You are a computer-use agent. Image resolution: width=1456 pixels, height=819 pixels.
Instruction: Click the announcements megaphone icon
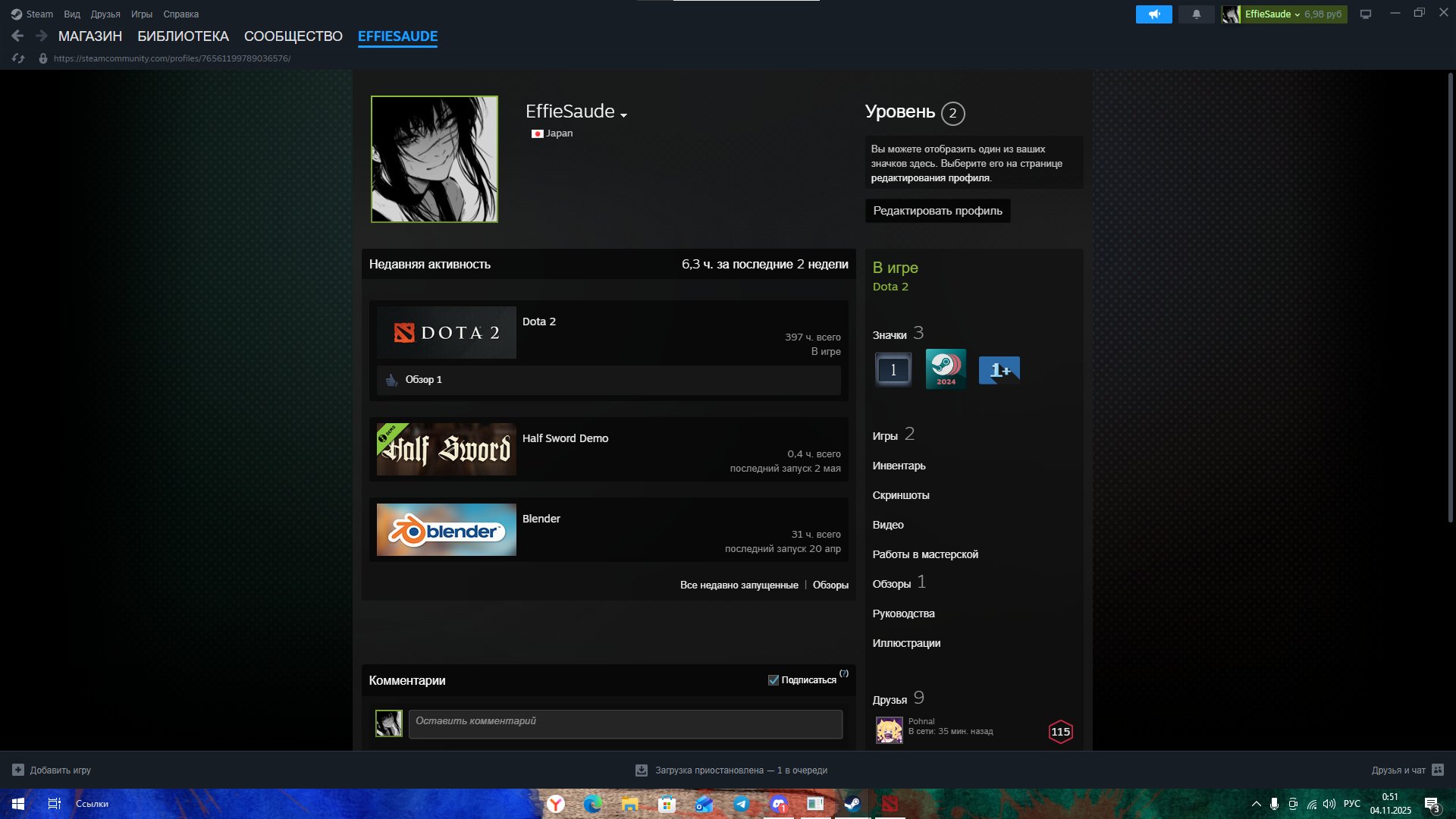point(1153,14)
